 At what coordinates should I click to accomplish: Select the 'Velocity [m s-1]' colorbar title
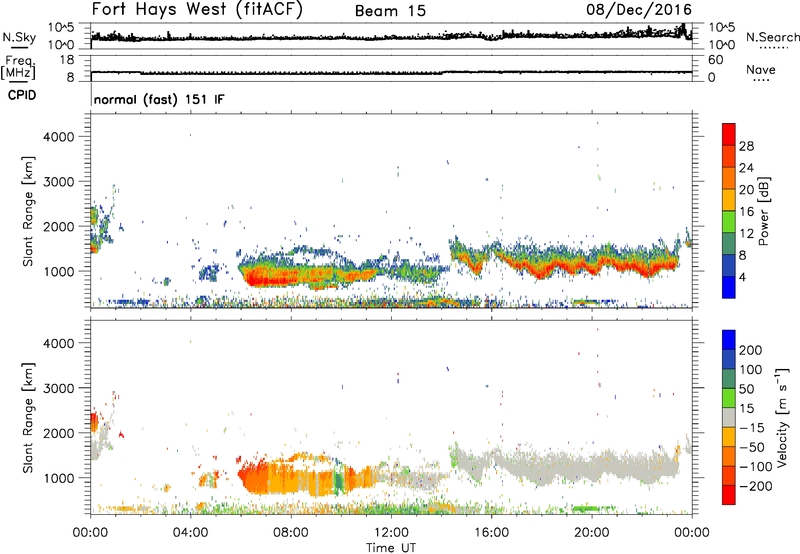pyautogui.click(x=782, y=417)
